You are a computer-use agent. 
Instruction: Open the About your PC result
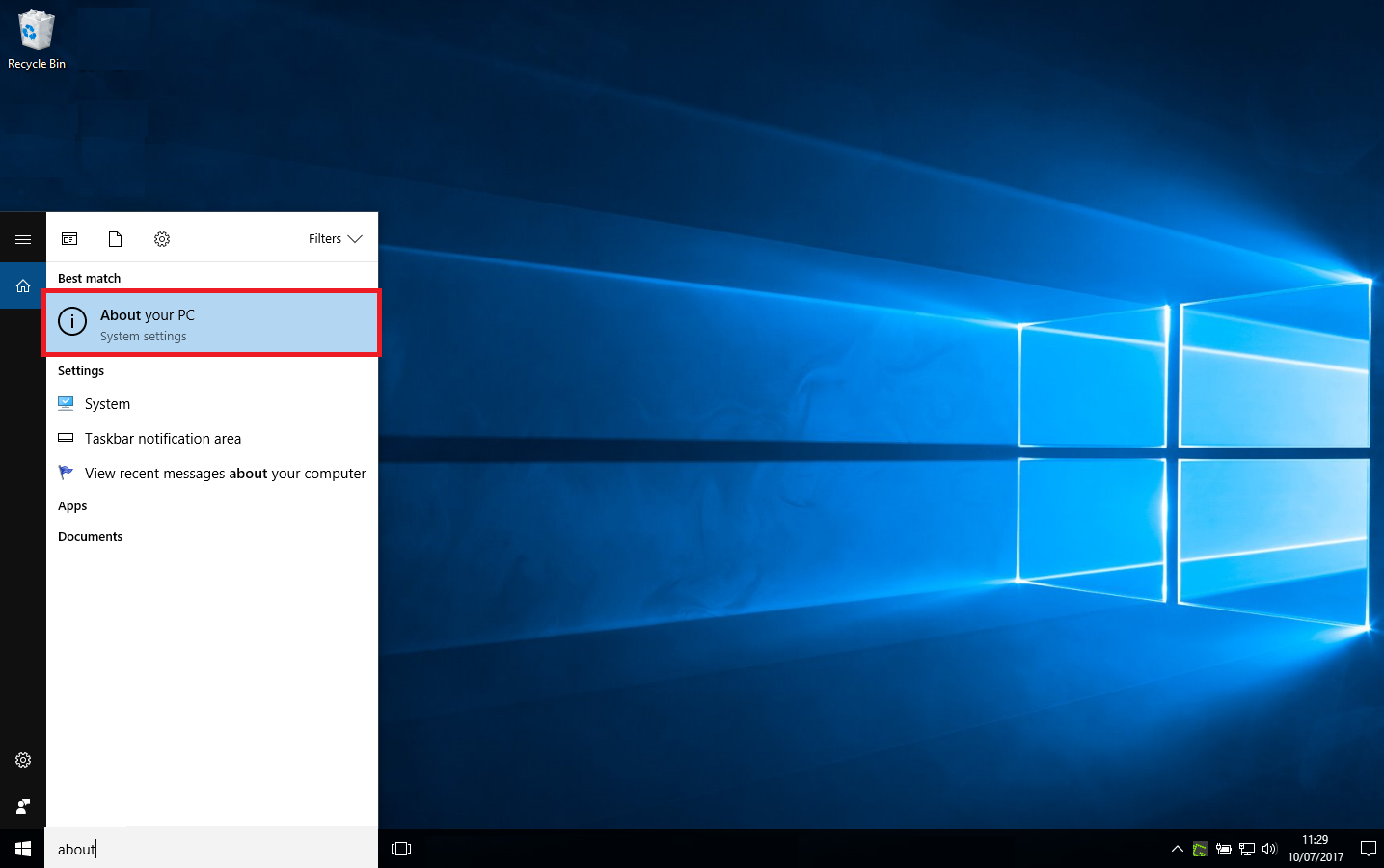212,324
